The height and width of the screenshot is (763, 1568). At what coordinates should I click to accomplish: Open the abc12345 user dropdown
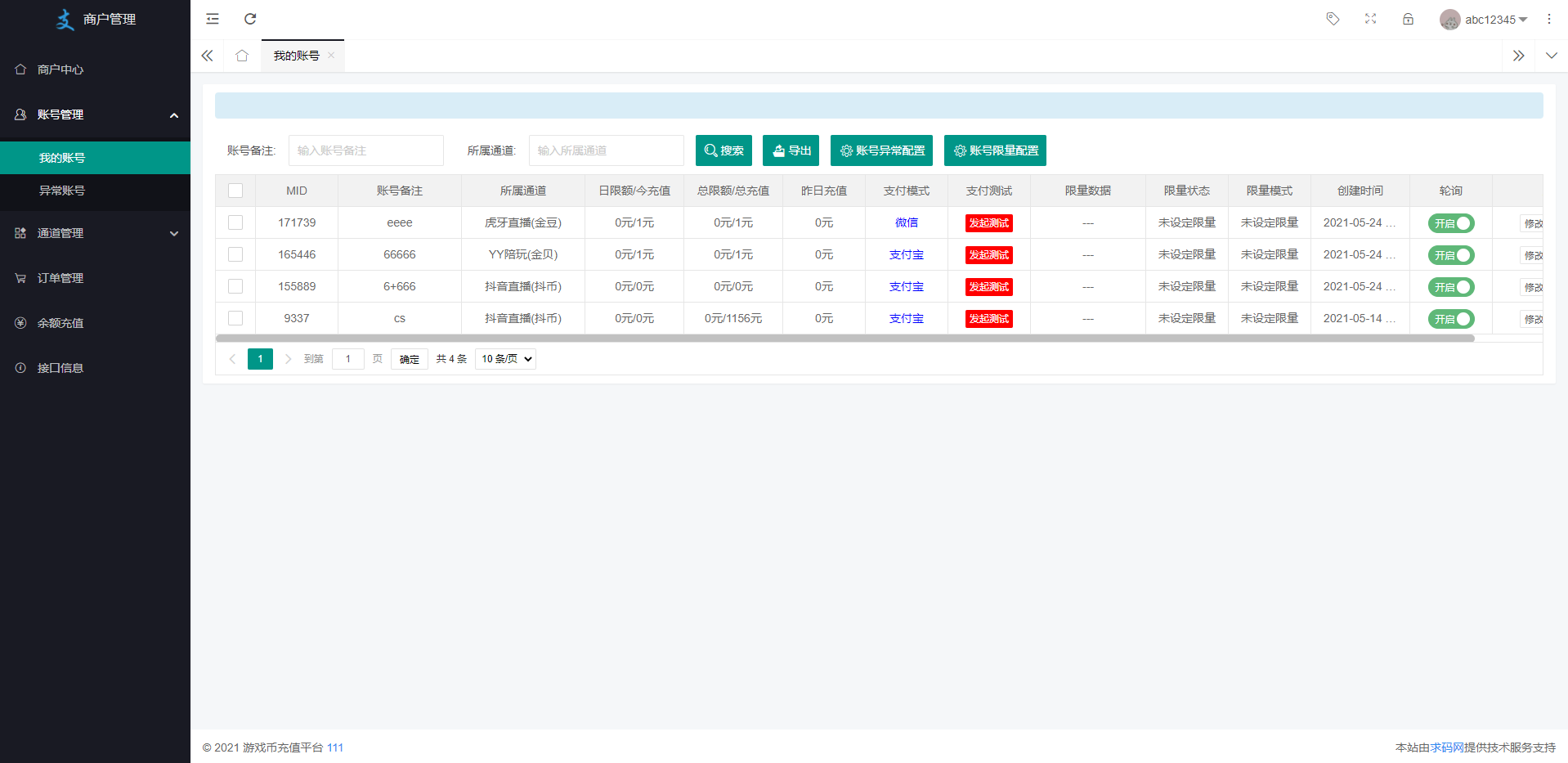pyautogui.click(x=1484, y=20)
